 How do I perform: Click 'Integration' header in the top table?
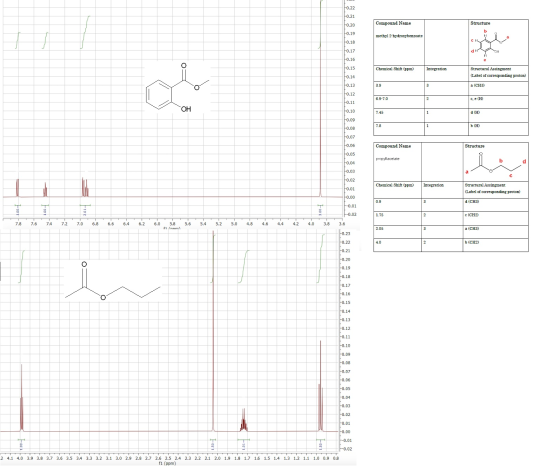436,69
